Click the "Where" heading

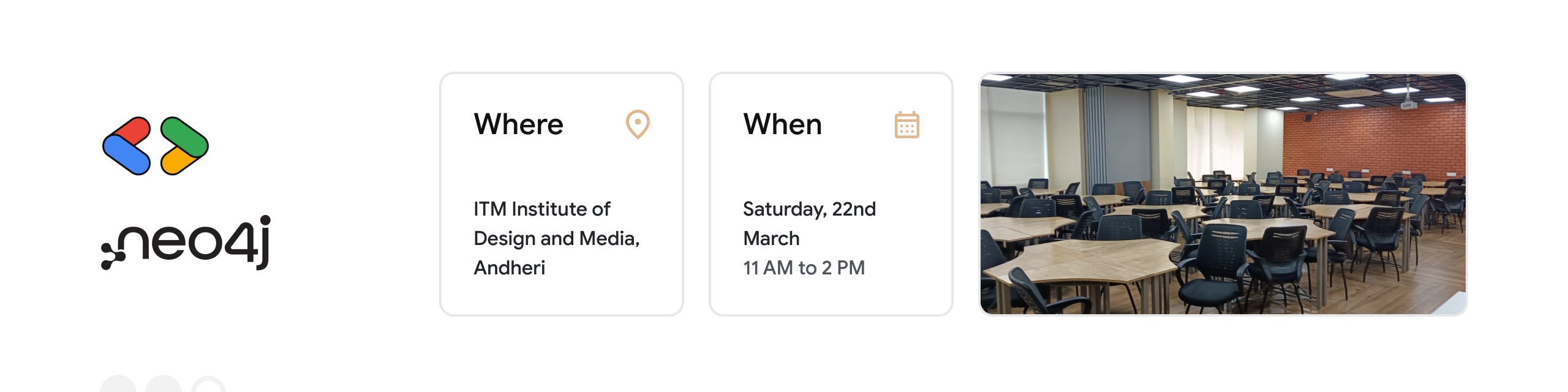point(518,124)
